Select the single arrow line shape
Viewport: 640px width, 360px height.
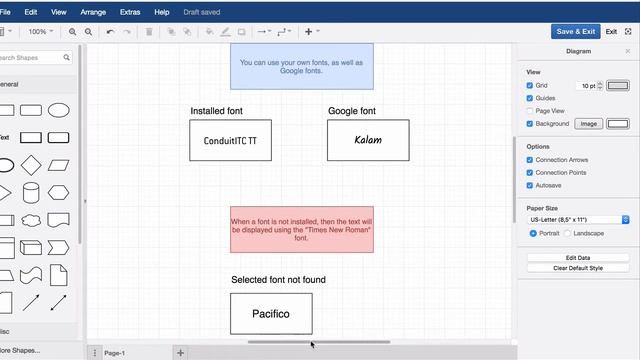31,303
